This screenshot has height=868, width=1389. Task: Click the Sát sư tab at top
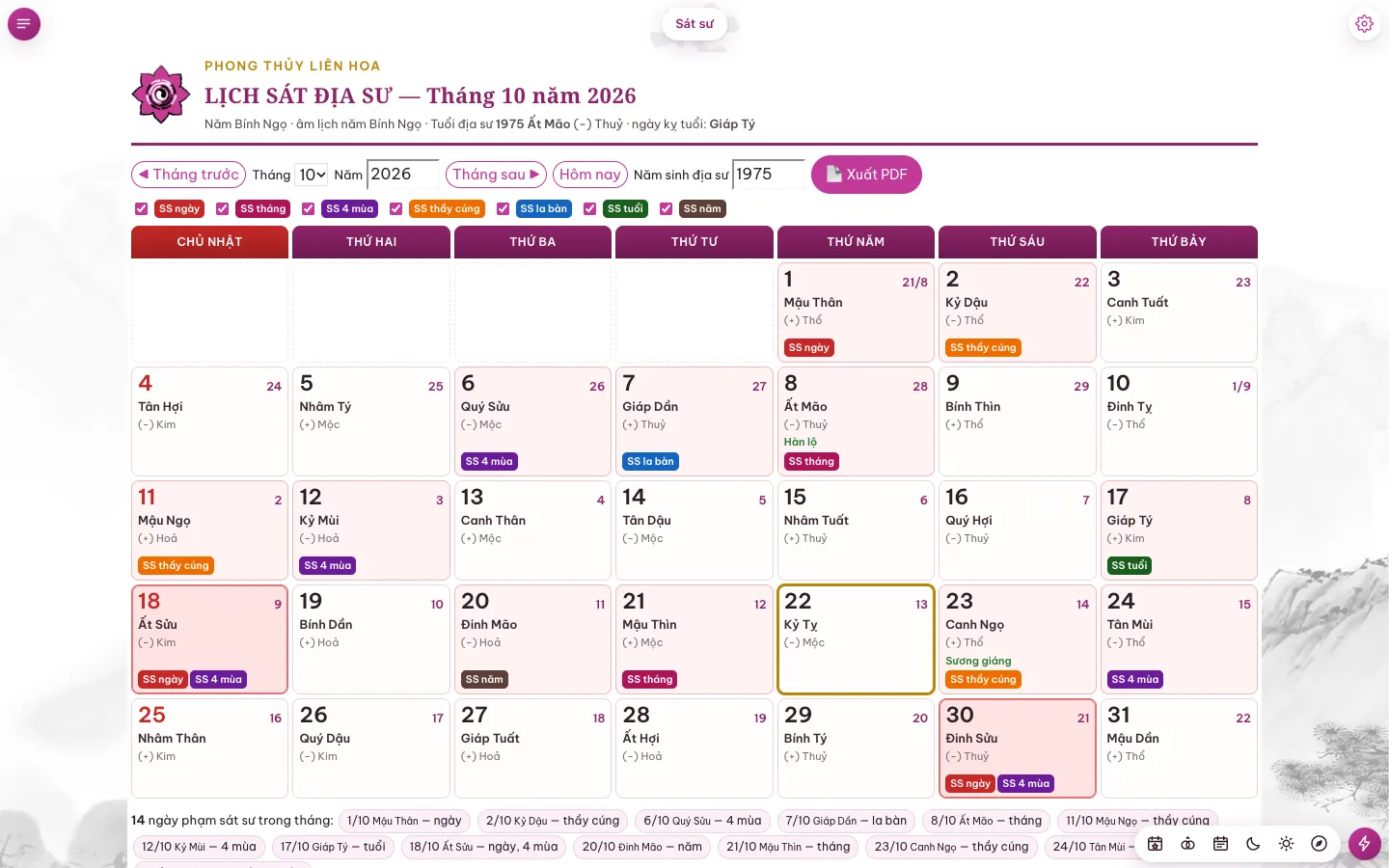pyautogui.click(x=694, y=23)
